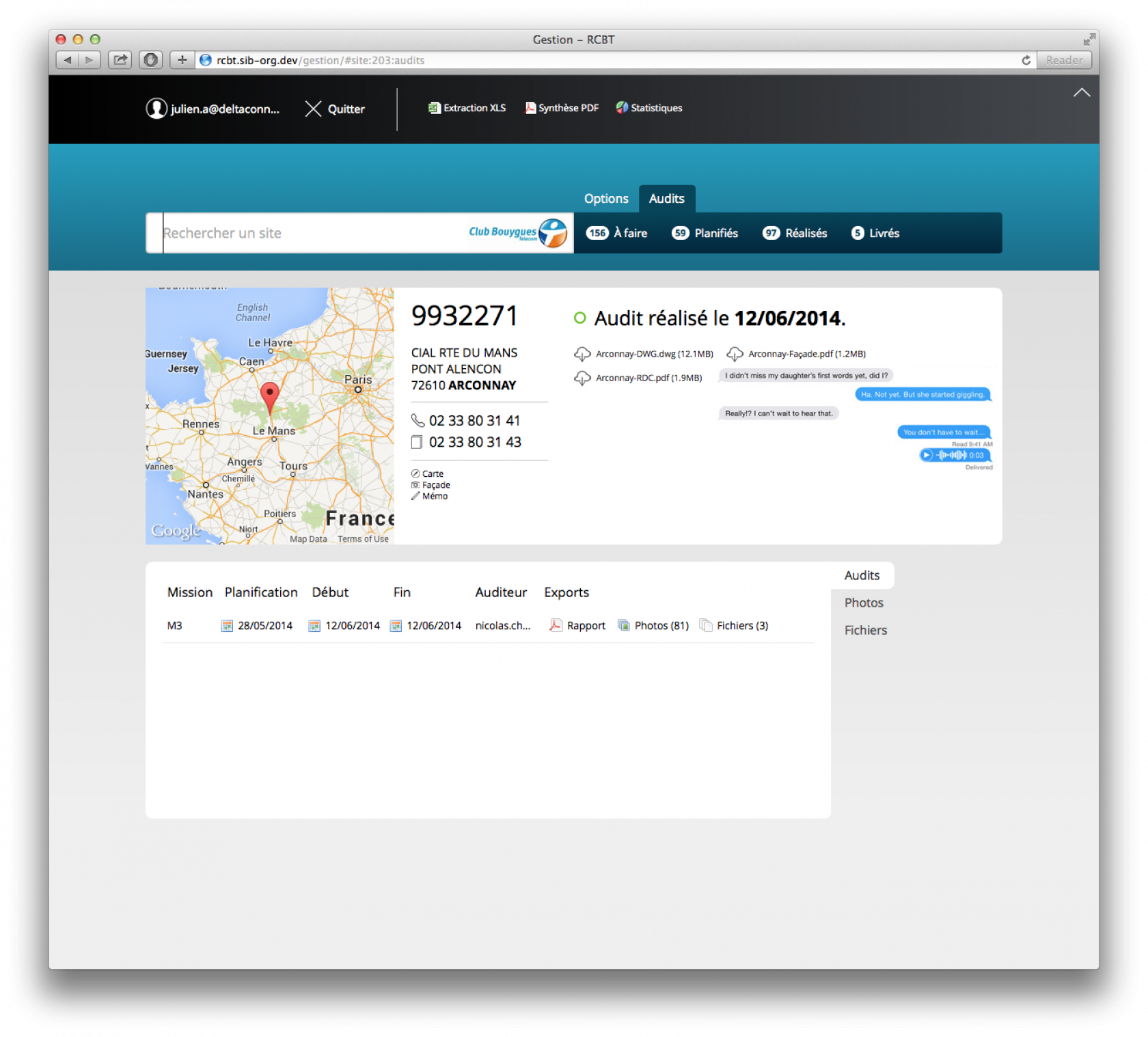
Task: Show the 156 À faire audits
Action: [616, 233]
